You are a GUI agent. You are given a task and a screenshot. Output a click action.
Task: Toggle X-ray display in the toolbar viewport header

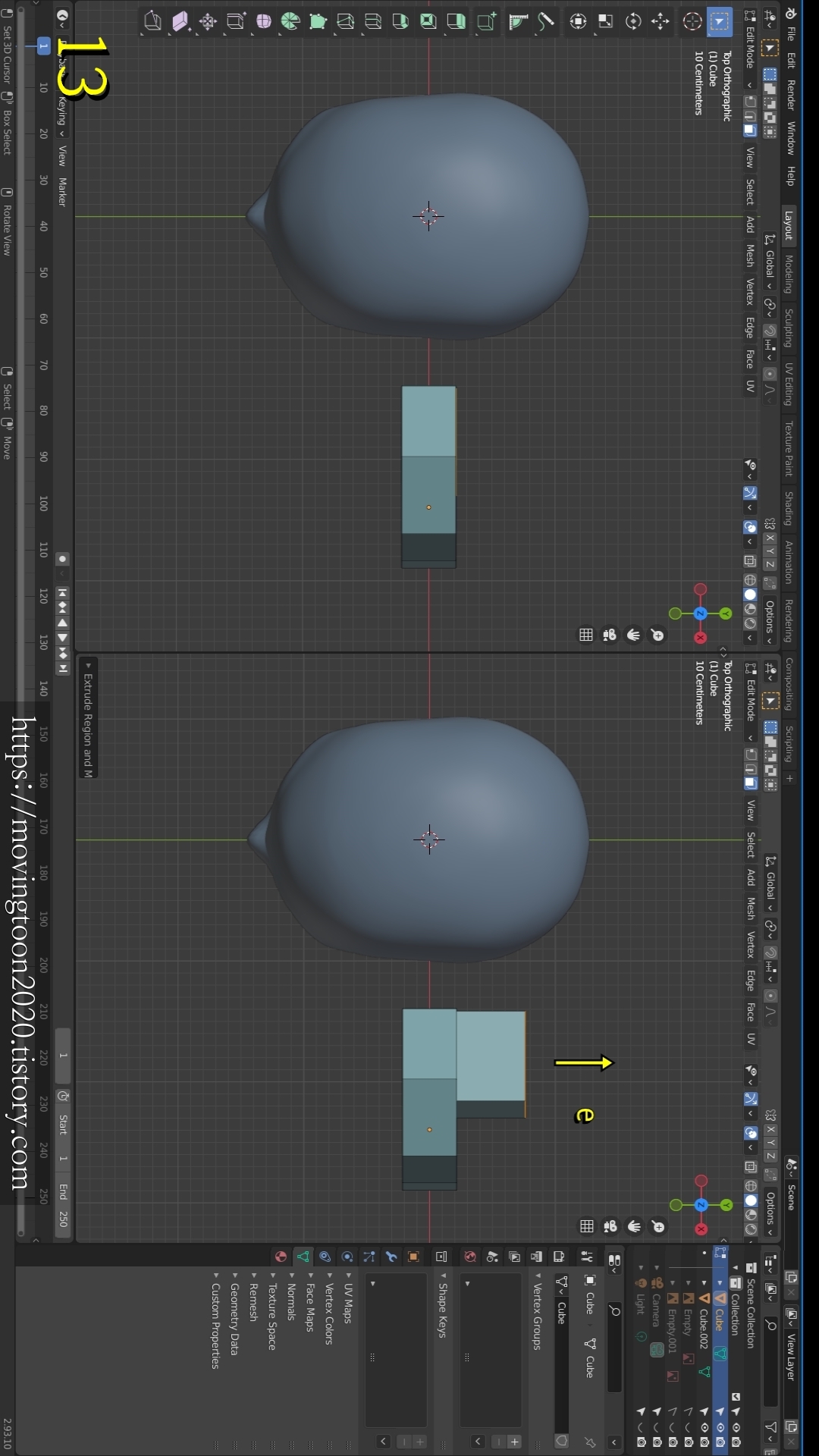pos(750,561)
